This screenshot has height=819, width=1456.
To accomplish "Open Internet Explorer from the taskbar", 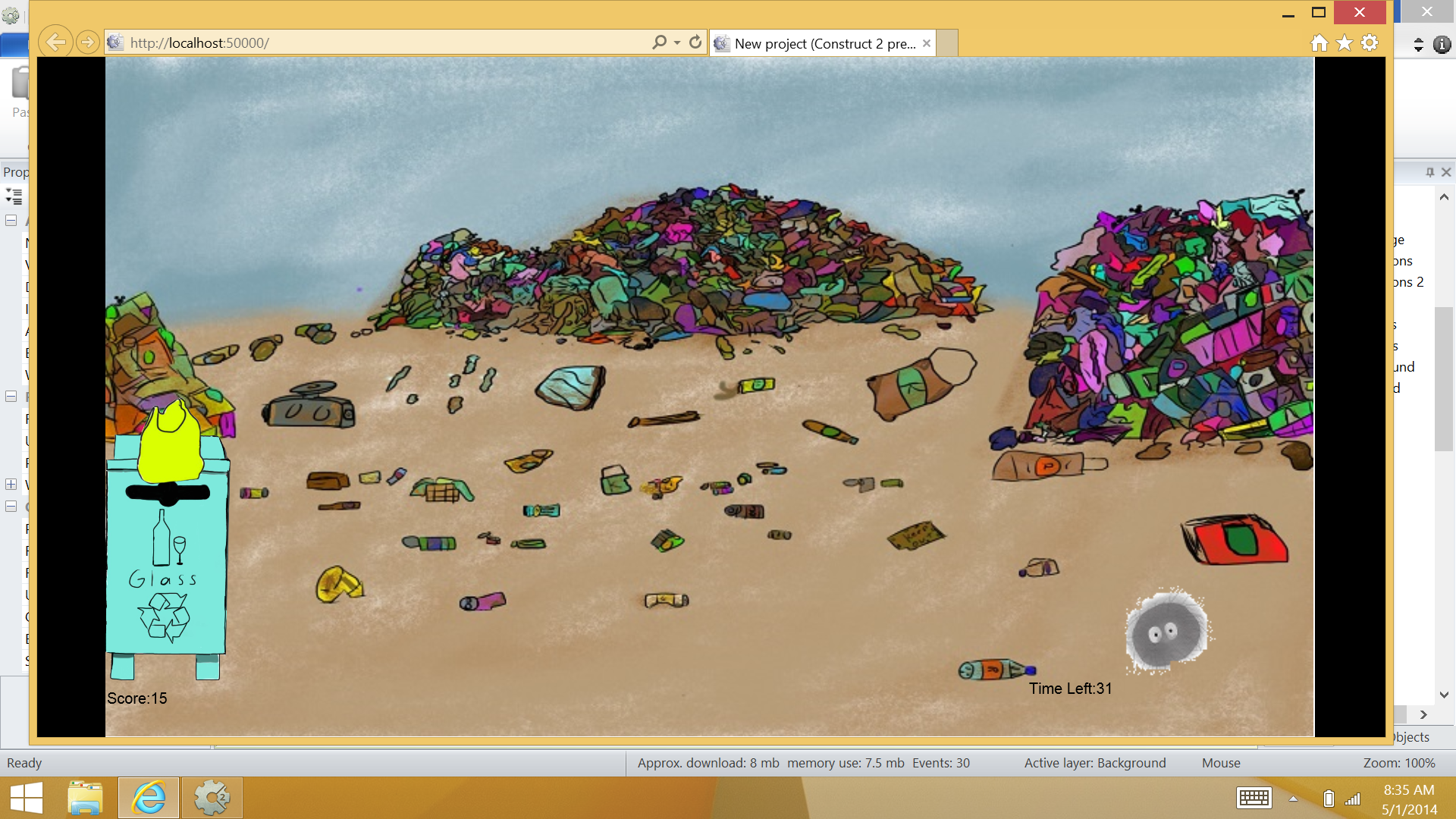I will (x=149, y=798).
